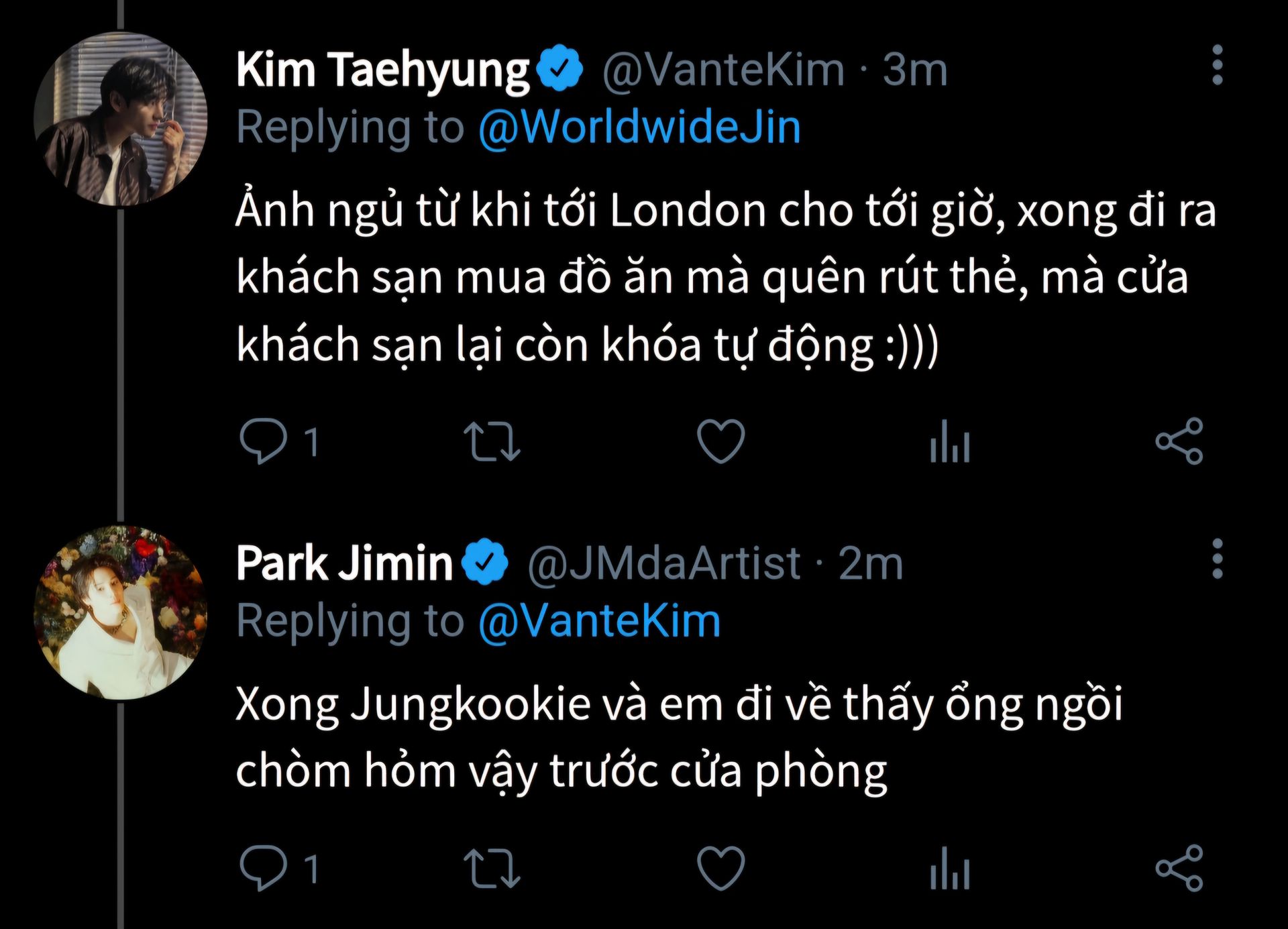View analytics for Park Jimin's tweet

click(950, 868)
